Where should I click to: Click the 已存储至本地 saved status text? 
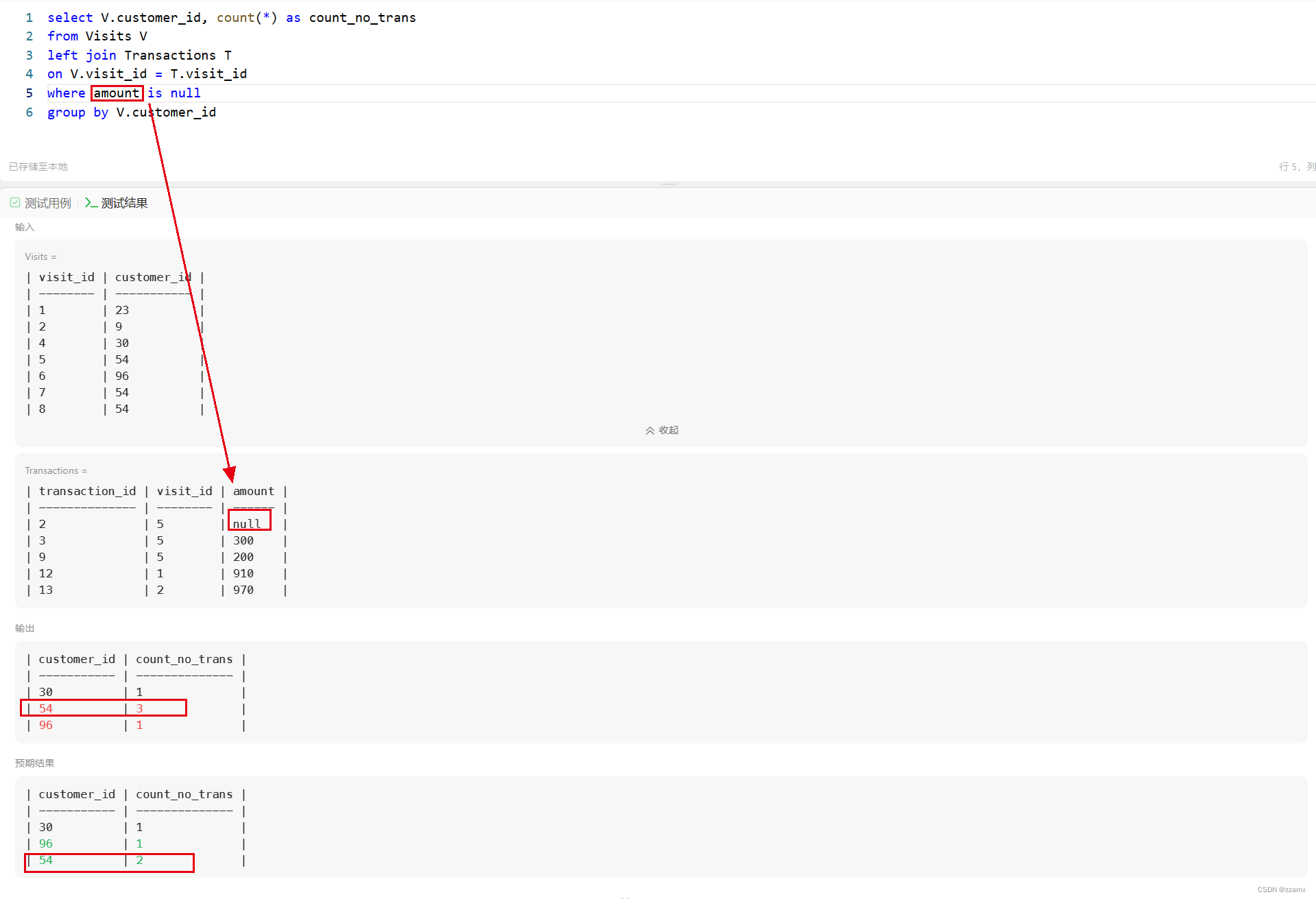pyautogui.click(x=38, y=167)
